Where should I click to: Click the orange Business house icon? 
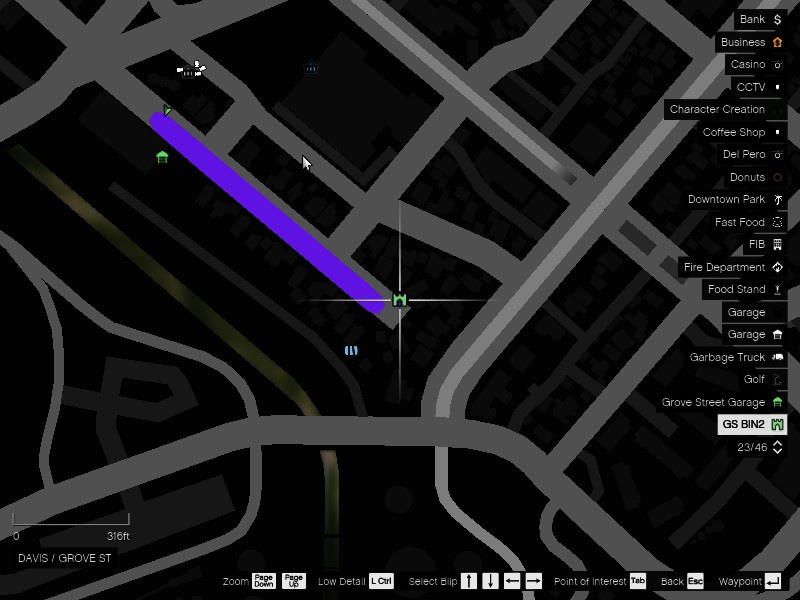[x=777, y=42]
